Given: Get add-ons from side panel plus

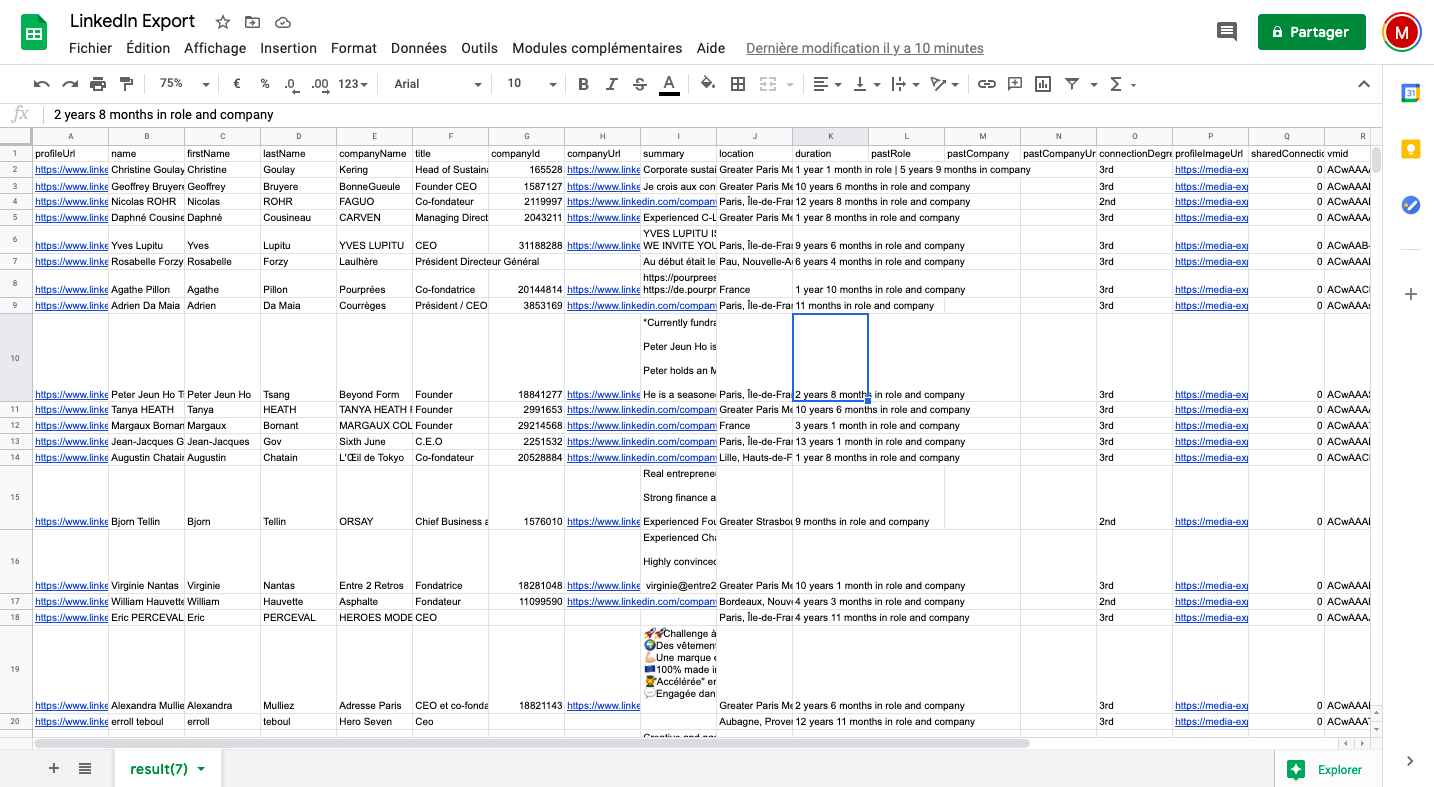Looking at the screenshot, I should [1410, 294].
